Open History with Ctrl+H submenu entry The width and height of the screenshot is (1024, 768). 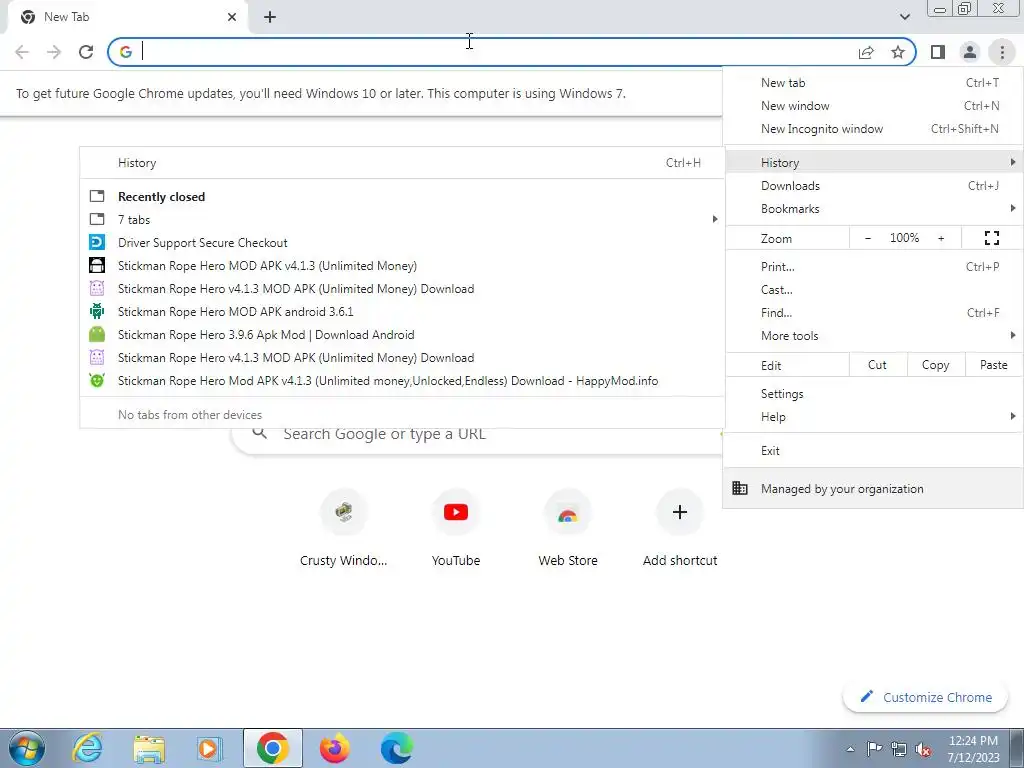[x=402, y=163]
